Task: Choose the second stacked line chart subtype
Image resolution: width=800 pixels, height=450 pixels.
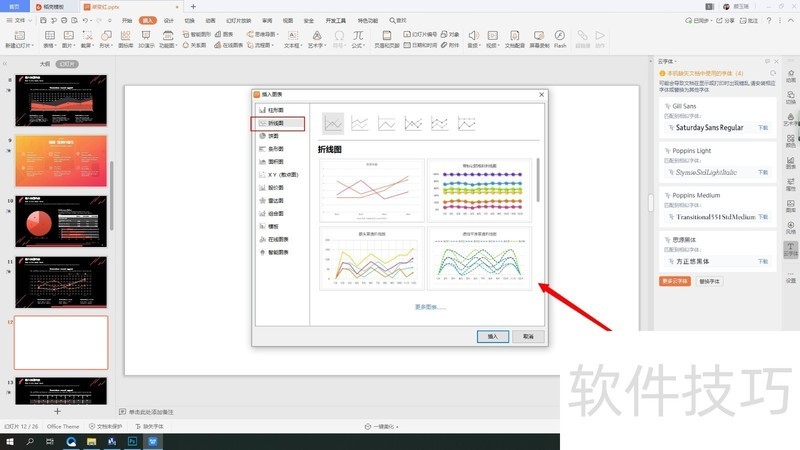Action: click(x=360, y=123)
